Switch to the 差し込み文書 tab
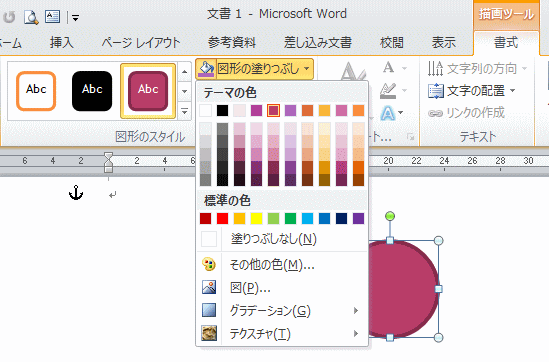The width and height of the screenshot is (549, 362). 318,43
